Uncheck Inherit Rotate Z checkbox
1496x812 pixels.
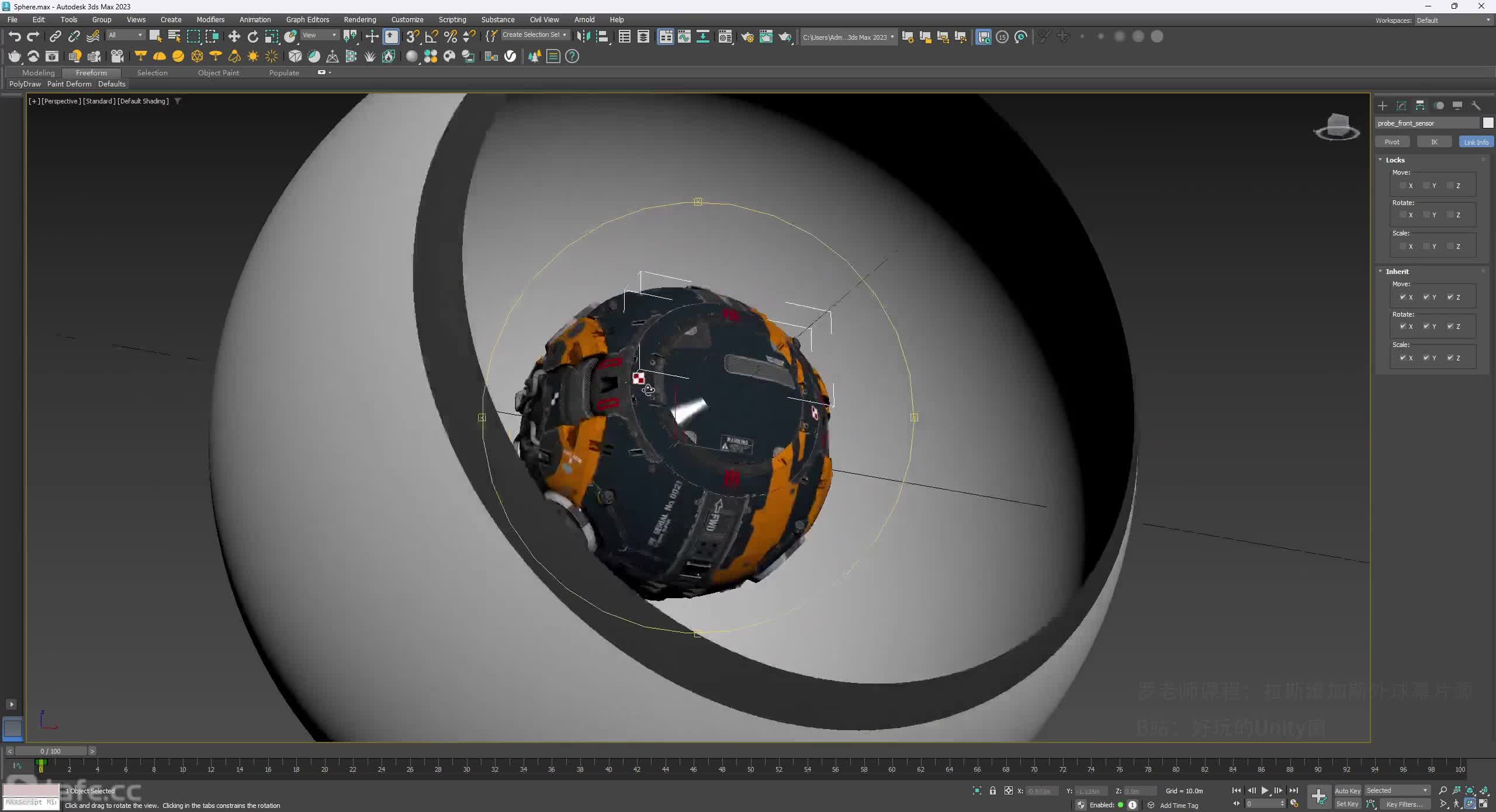1450,327
